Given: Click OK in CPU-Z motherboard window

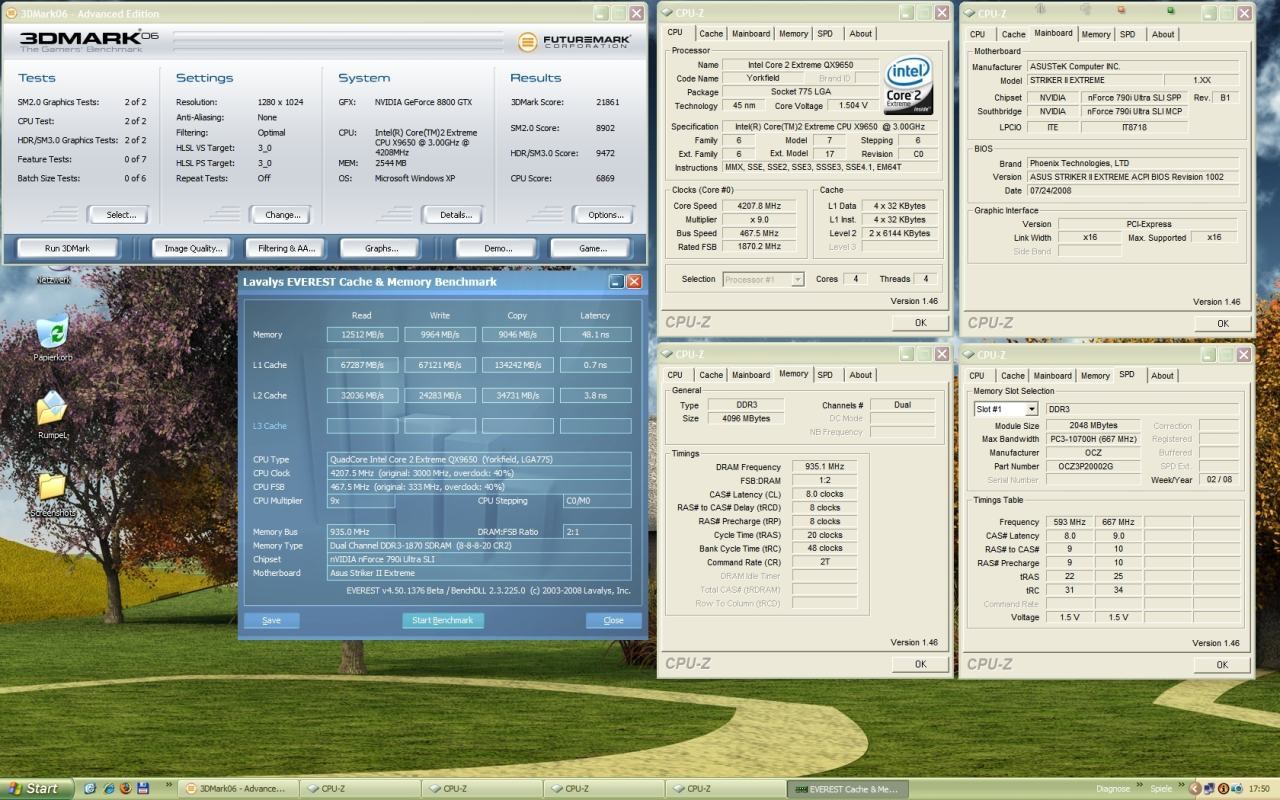Looking at the screenshot, I should [1222, 323].
